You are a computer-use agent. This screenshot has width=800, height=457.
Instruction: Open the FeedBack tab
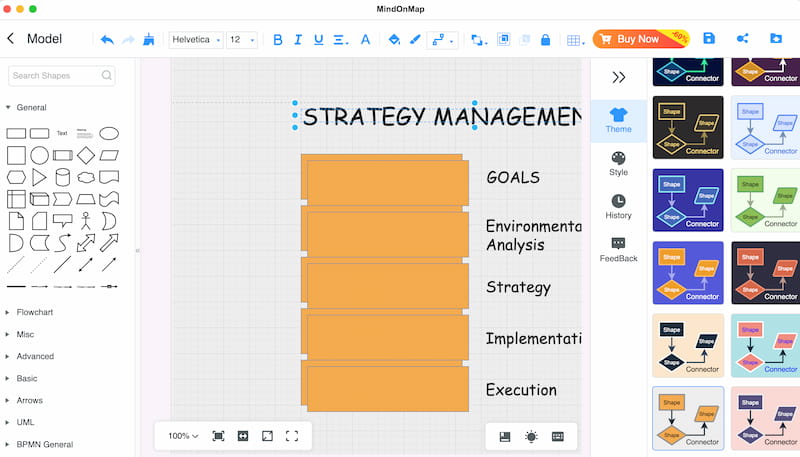pyautogui.click(x=618, y=249)
